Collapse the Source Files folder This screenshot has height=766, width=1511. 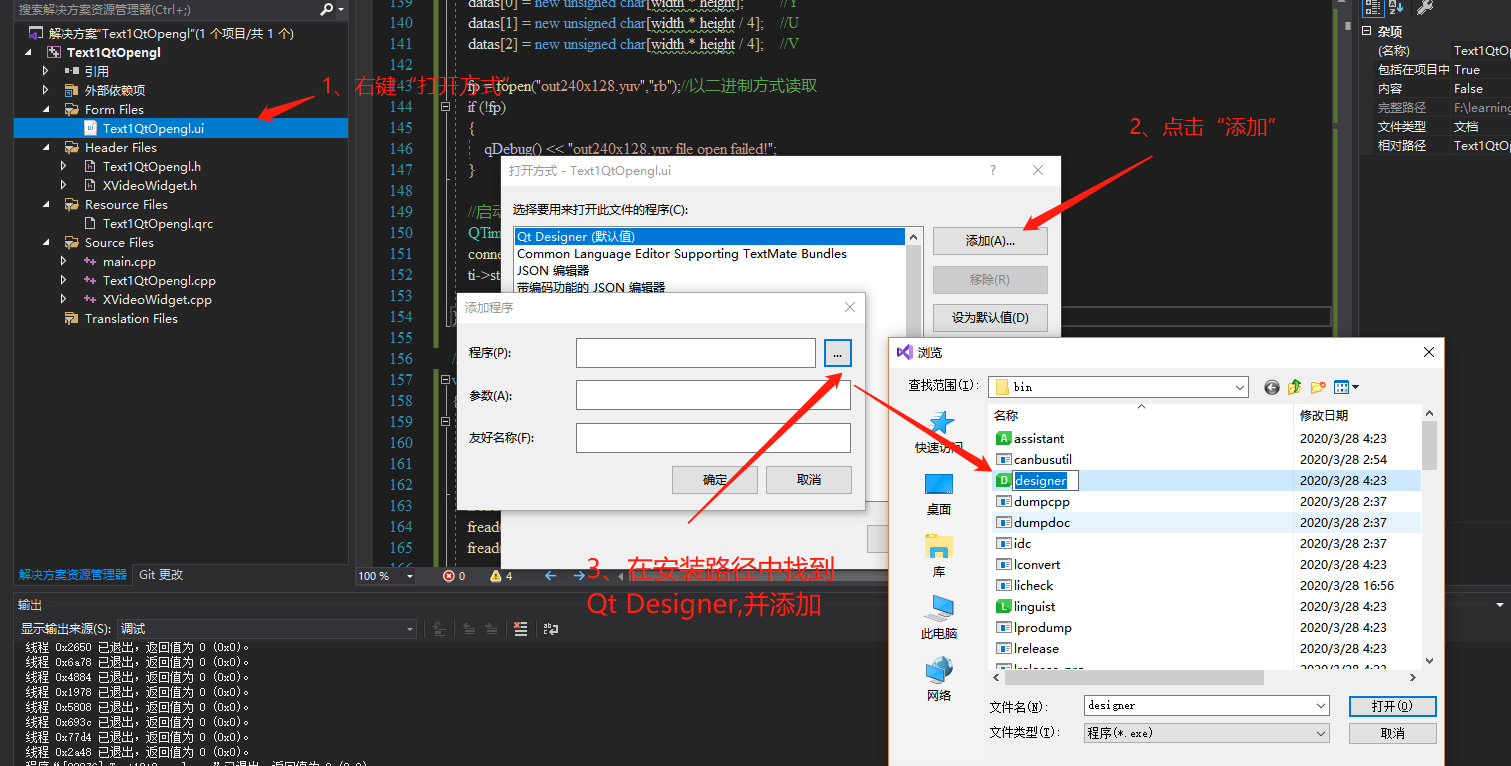click(46, 242)
